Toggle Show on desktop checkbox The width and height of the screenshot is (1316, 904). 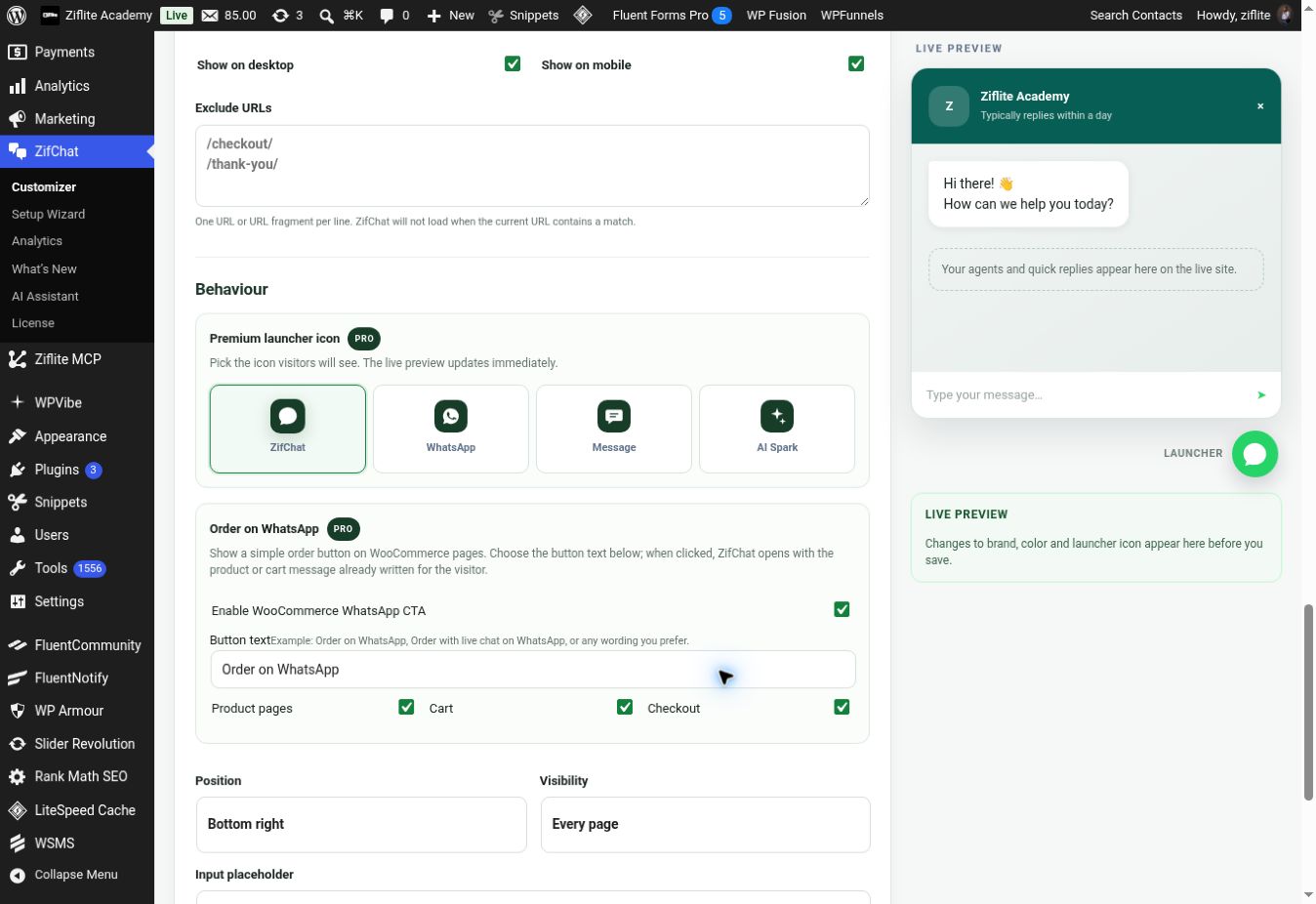pyautogui.click(x=513, y=63)
